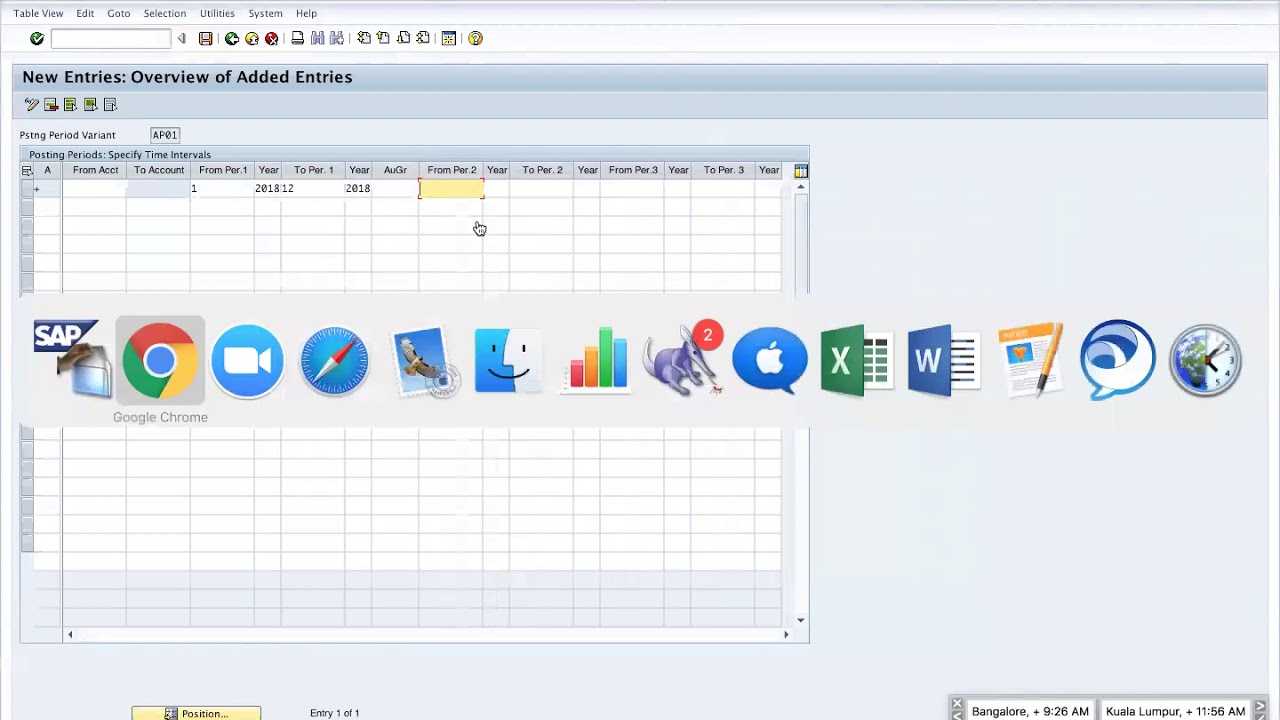Click the AuGr column header

(395, 170)
